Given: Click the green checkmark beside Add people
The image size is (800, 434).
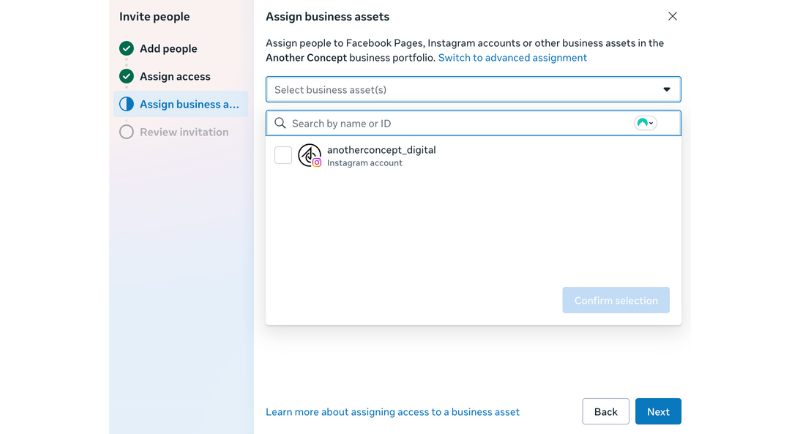Looking at the screenshot, I should pyautogui.click(x=127, y=48).
